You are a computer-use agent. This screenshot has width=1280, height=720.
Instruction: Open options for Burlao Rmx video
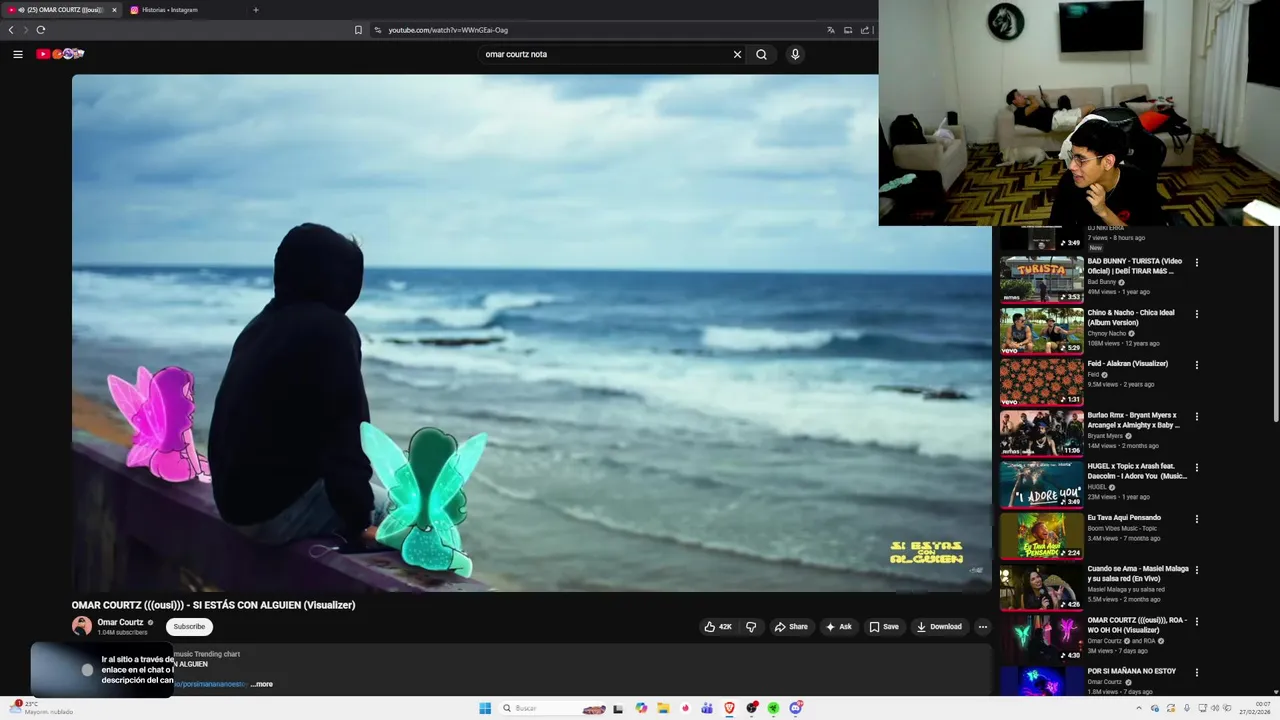(x=1196, y=416)
